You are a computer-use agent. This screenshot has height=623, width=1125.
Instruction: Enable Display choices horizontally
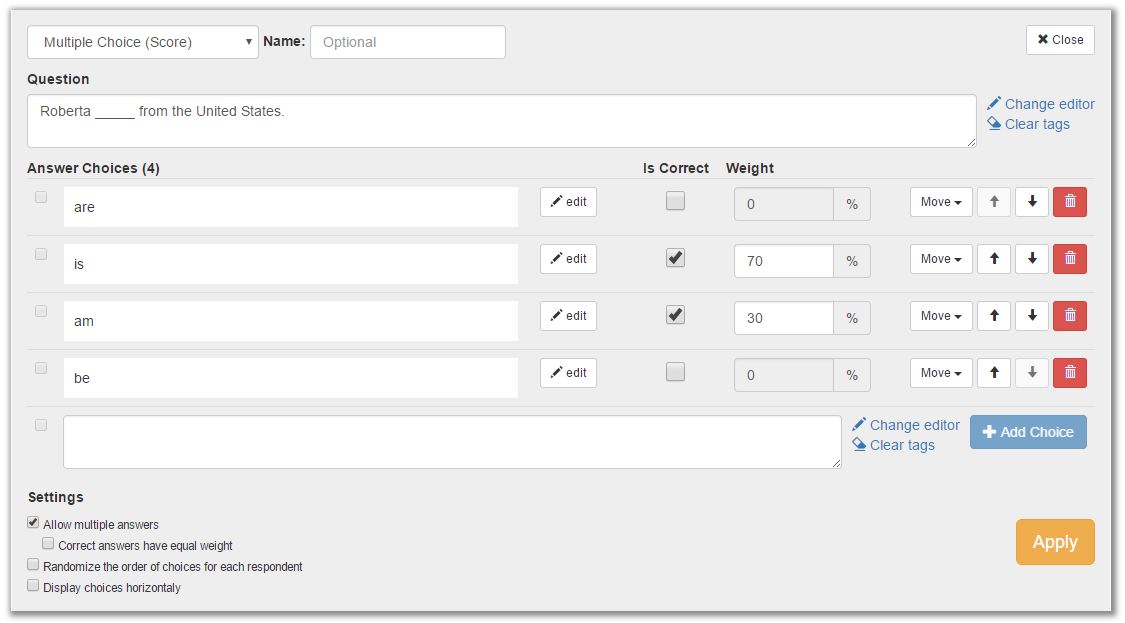(33, 585)
